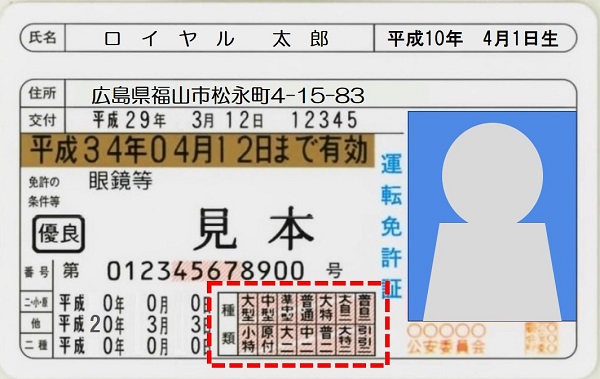
Task: Click the orange stamp near the photo
Action: (x=541, y=338)
